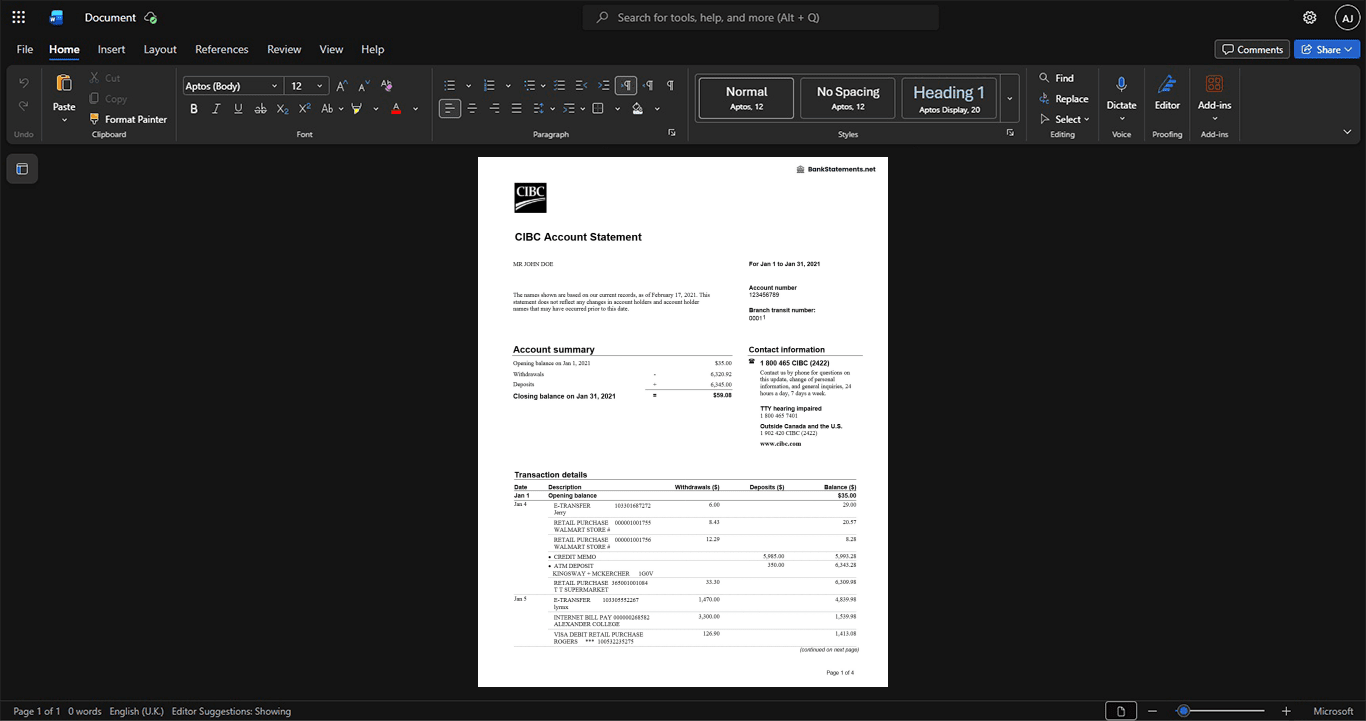Image resolution: width=1366 pixels, height=721 pixels.
Task: Increase paragraph indent
Action: tap(604, 85)
